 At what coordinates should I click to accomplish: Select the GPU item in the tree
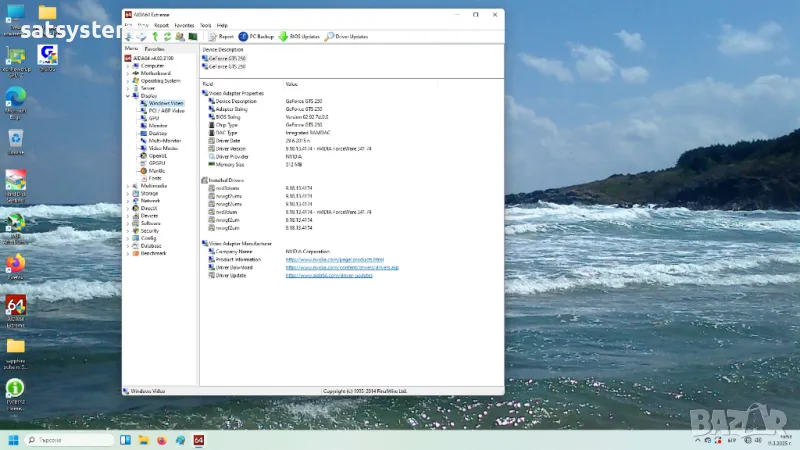point(153,118)
